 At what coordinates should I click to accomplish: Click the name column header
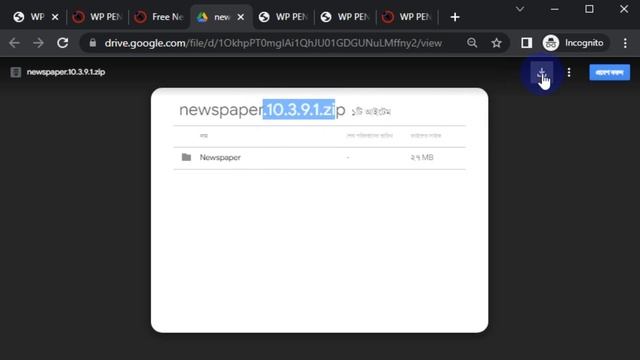[204, 136]
